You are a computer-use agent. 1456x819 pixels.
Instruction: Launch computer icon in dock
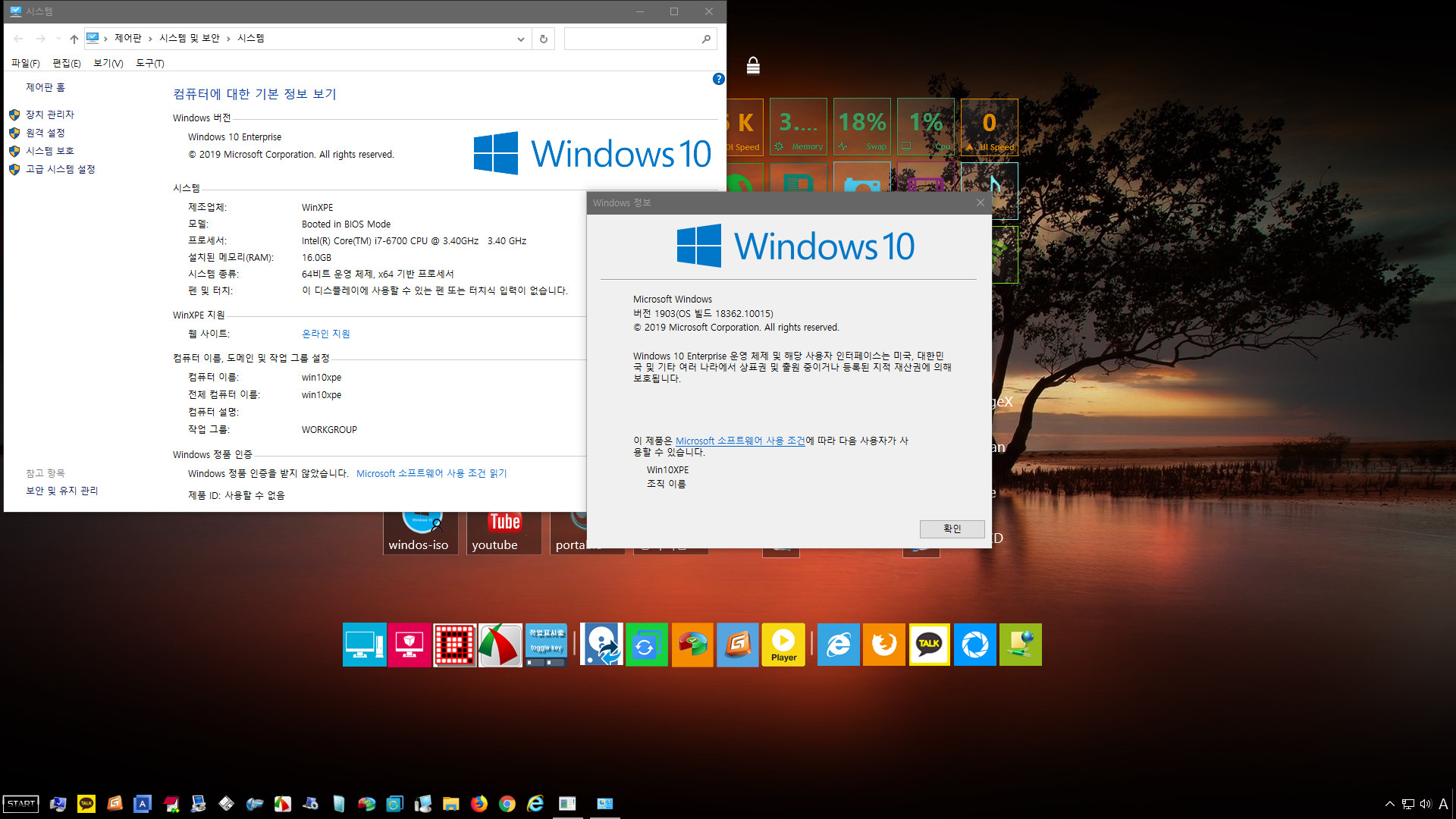[364, 645]
